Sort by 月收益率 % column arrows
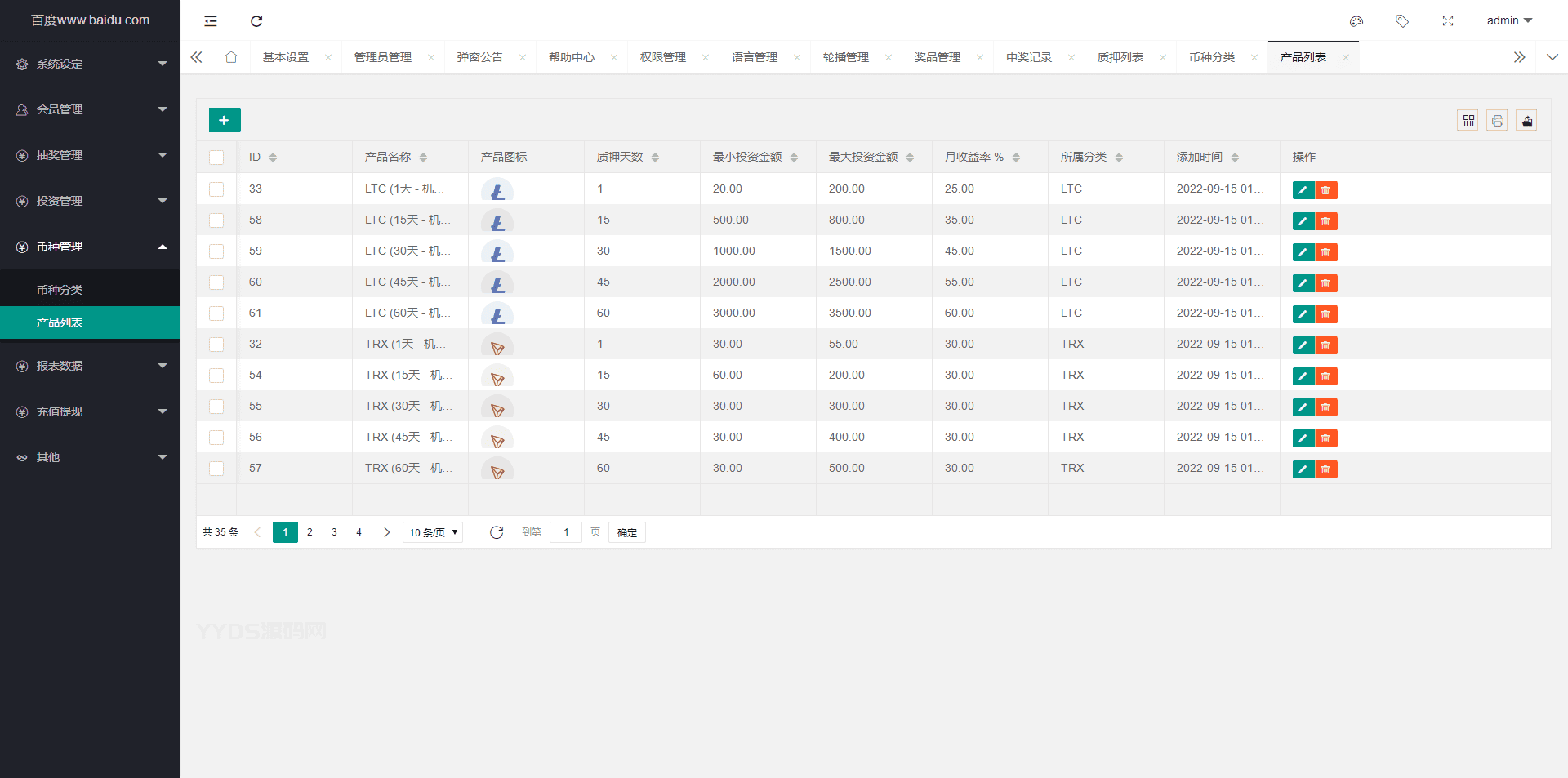The height and width of the screenshot is (778, 1568). pyautogui.click(x=1017, y=158)
